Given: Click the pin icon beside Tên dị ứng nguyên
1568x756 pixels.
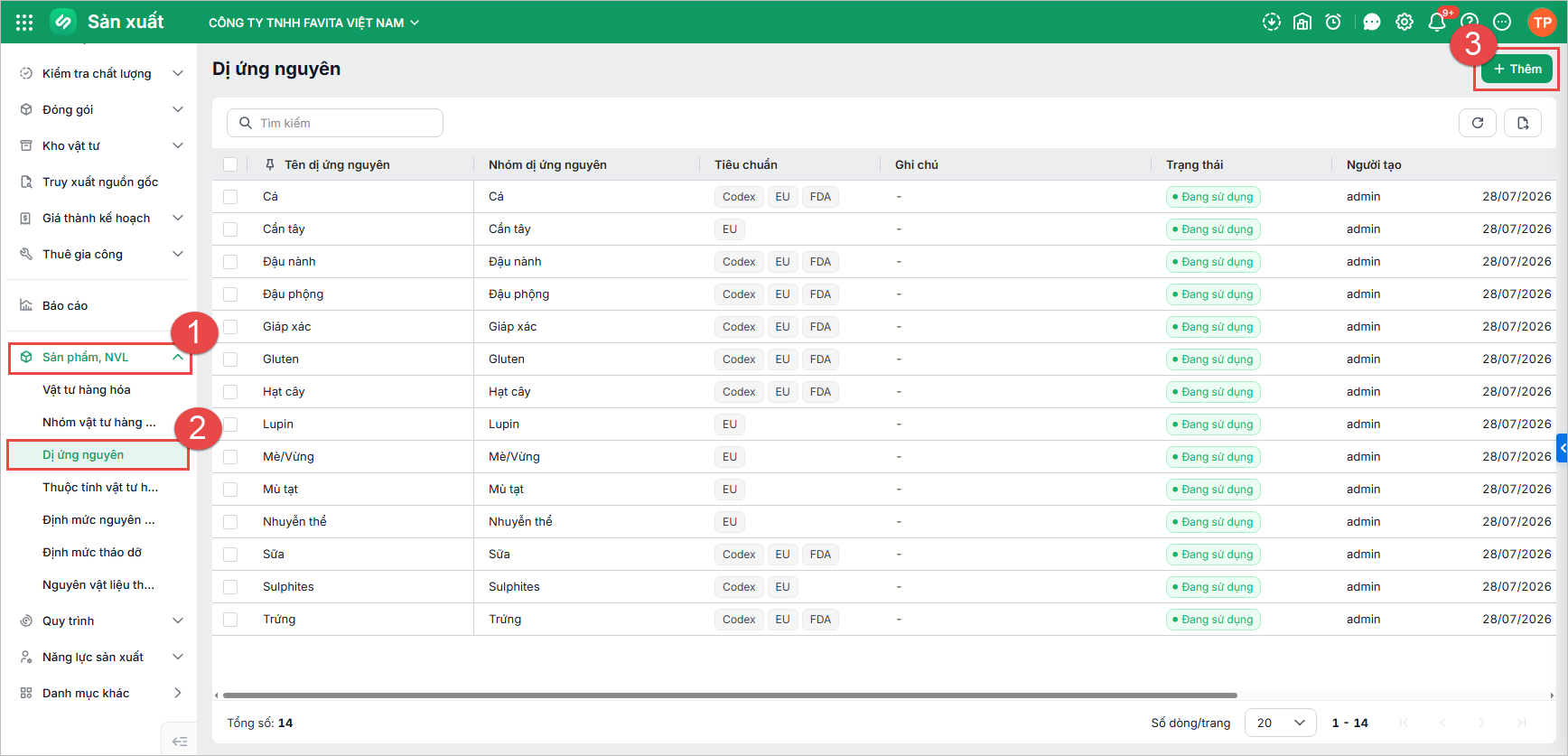Looking at the screenshot, I should click(x=270, y=164).
